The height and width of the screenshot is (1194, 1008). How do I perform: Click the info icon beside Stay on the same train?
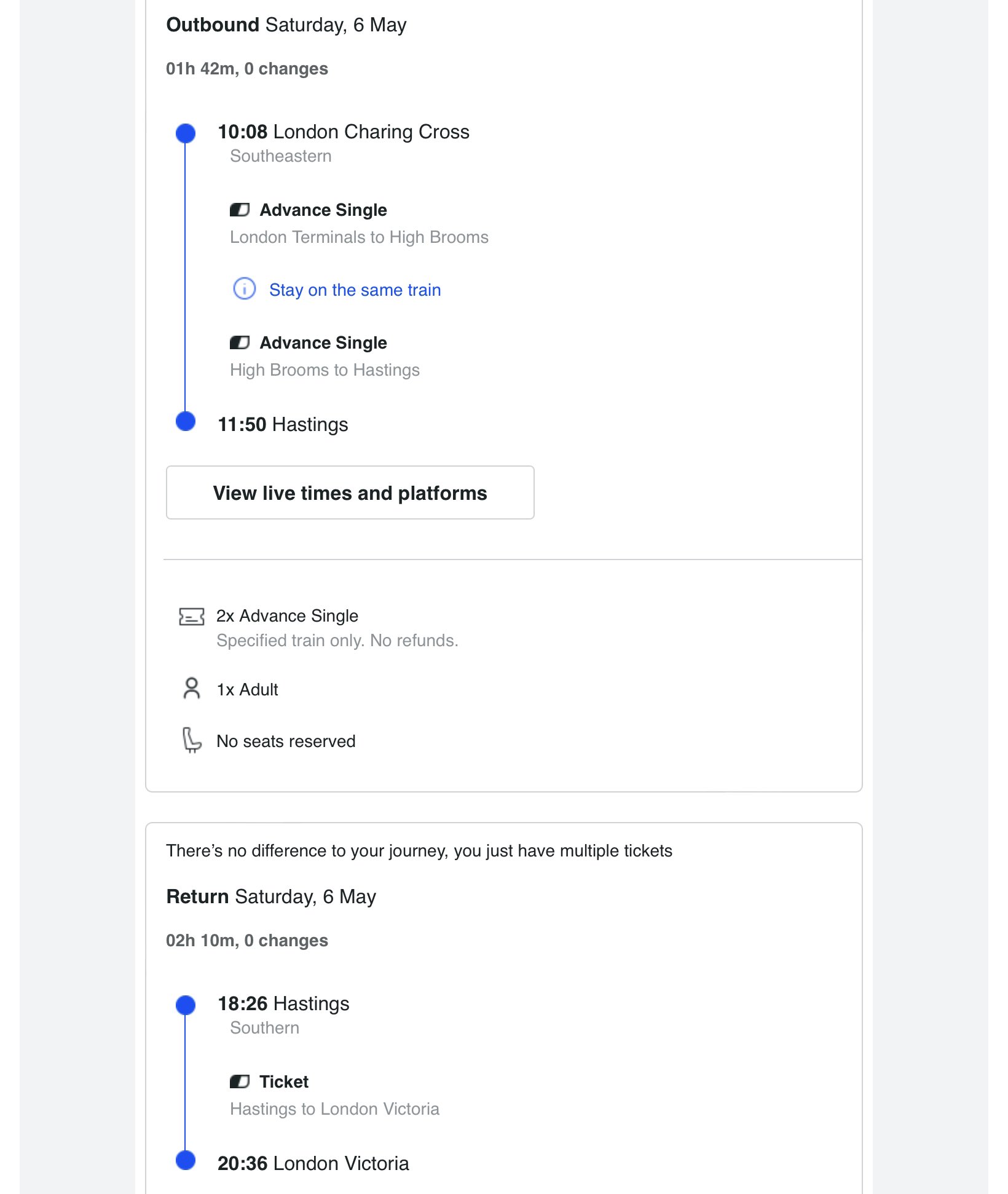(x=244, y=288)
